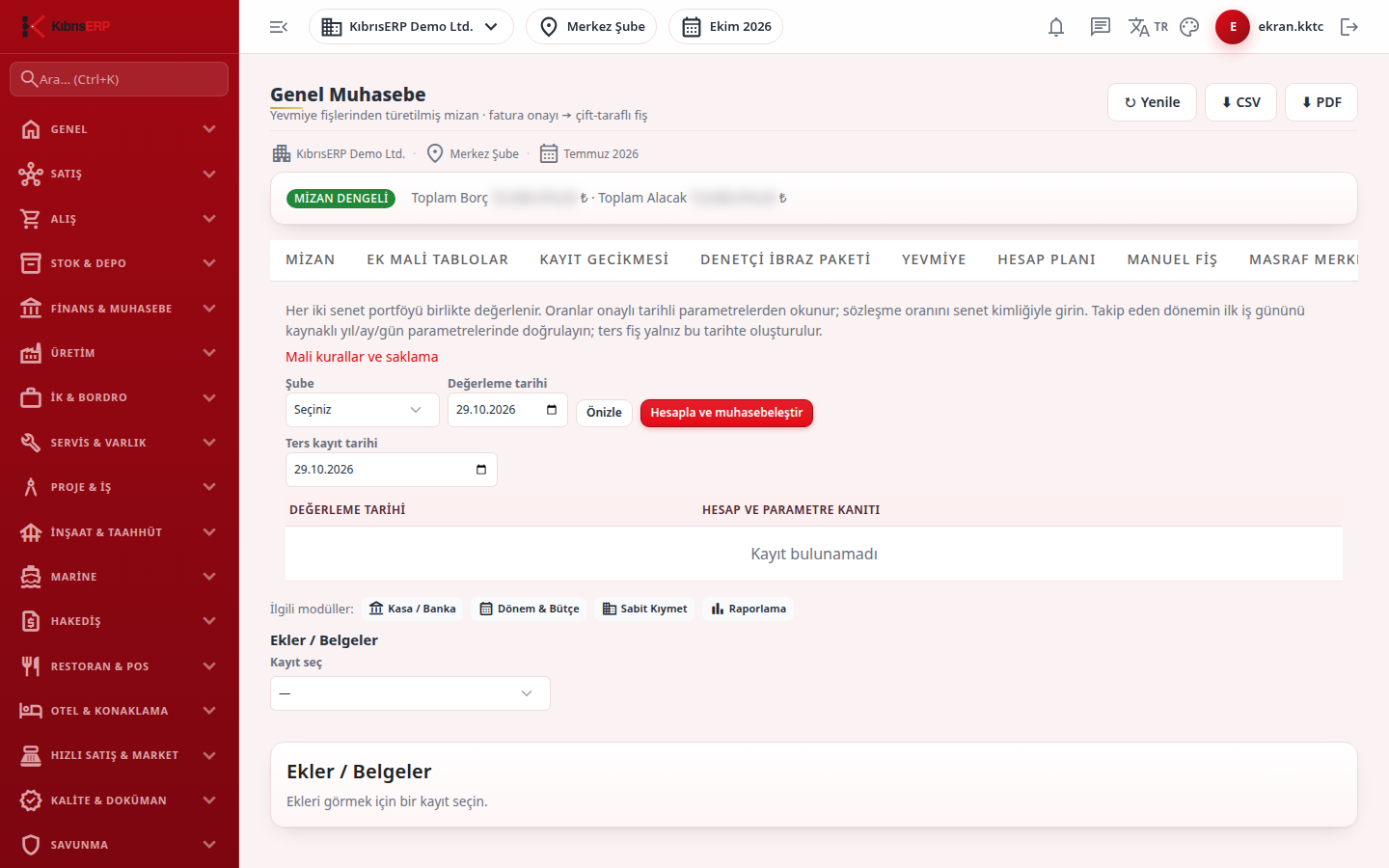Open Mali kurallar ve saklama link

(362, 357)
